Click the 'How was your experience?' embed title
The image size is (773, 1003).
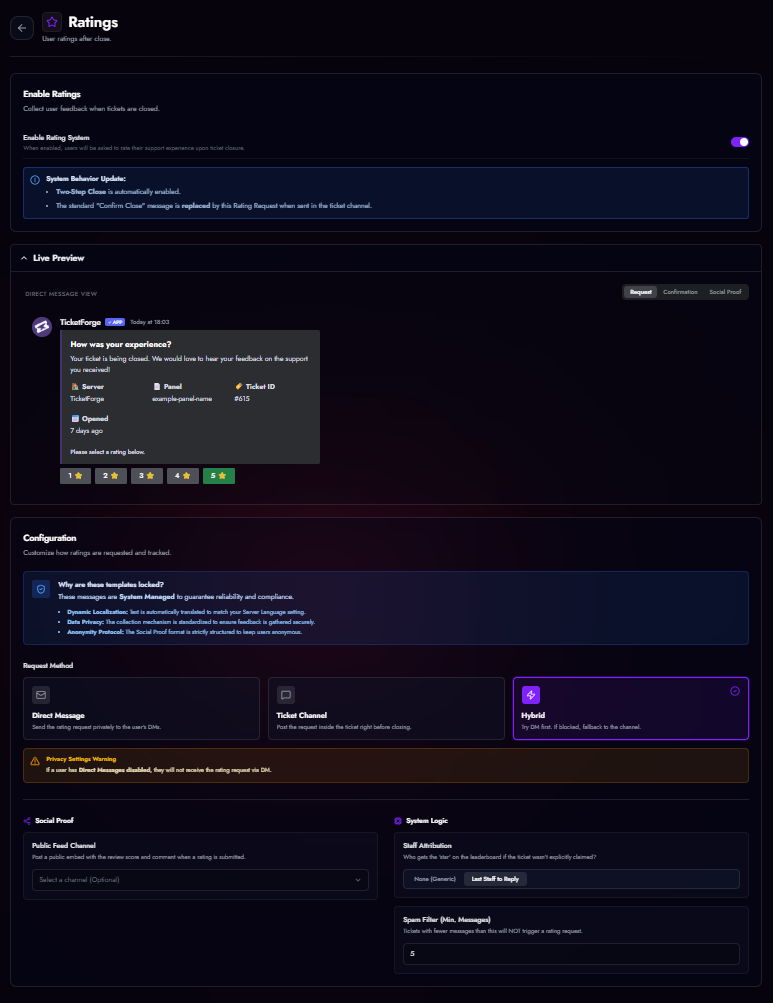pos(121,344)
